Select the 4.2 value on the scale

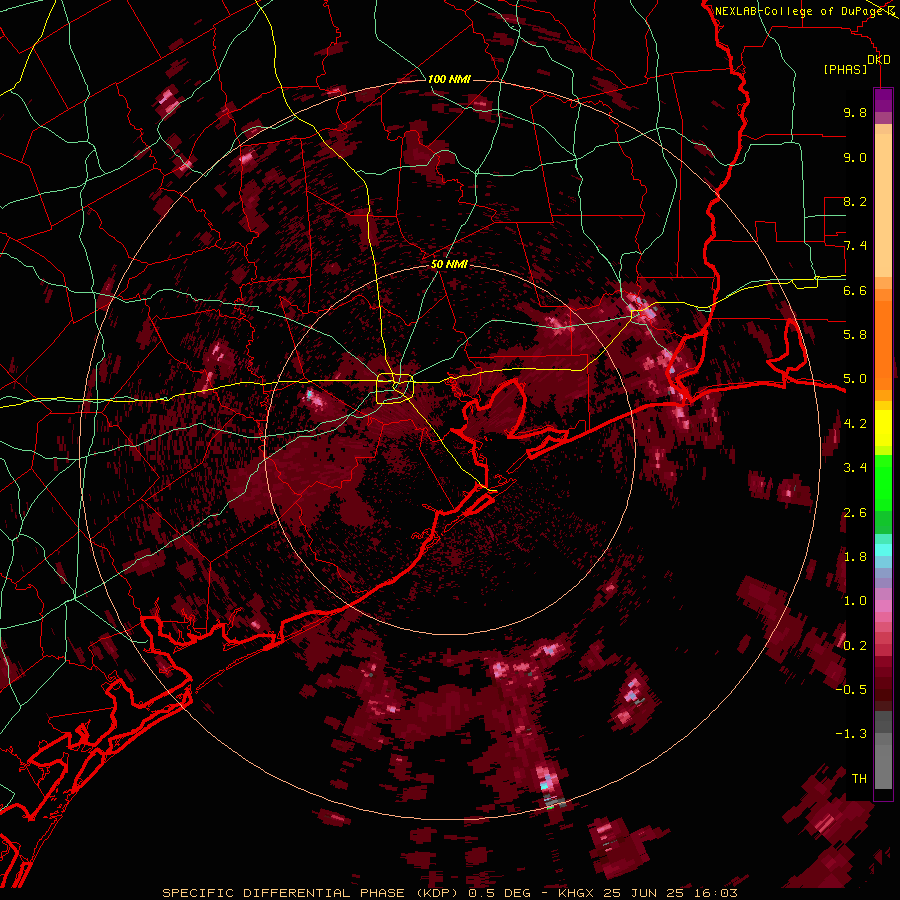click(x=855, y=424)
